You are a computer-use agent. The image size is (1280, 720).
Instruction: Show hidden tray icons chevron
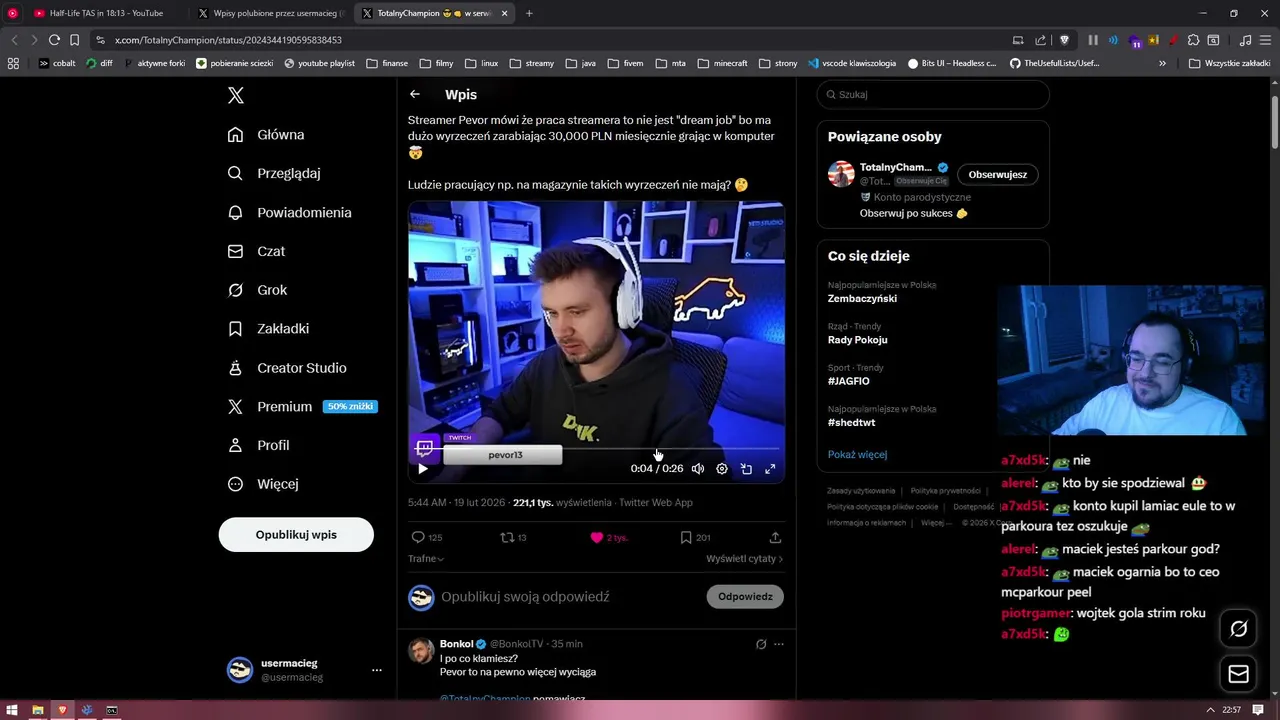(x=1211, y=710)
